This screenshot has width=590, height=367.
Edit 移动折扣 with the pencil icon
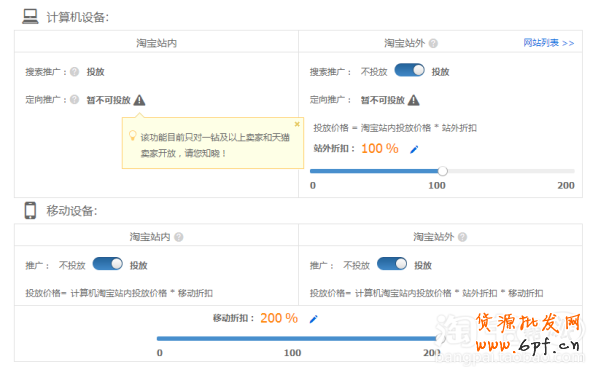(x=313, y=319)
